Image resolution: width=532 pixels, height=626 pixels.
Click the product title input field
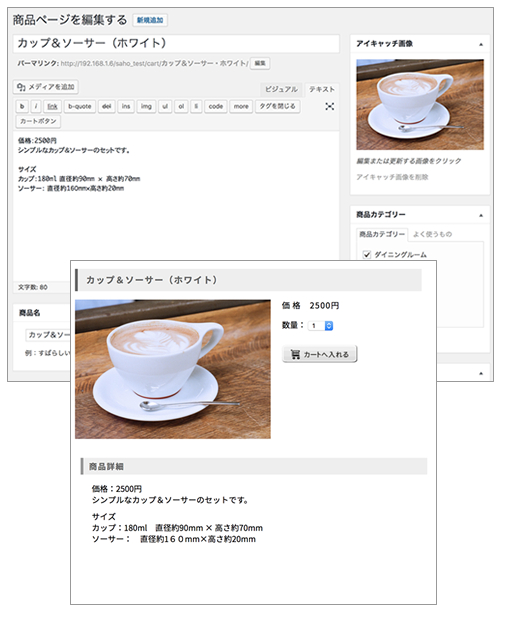(176, 44)
